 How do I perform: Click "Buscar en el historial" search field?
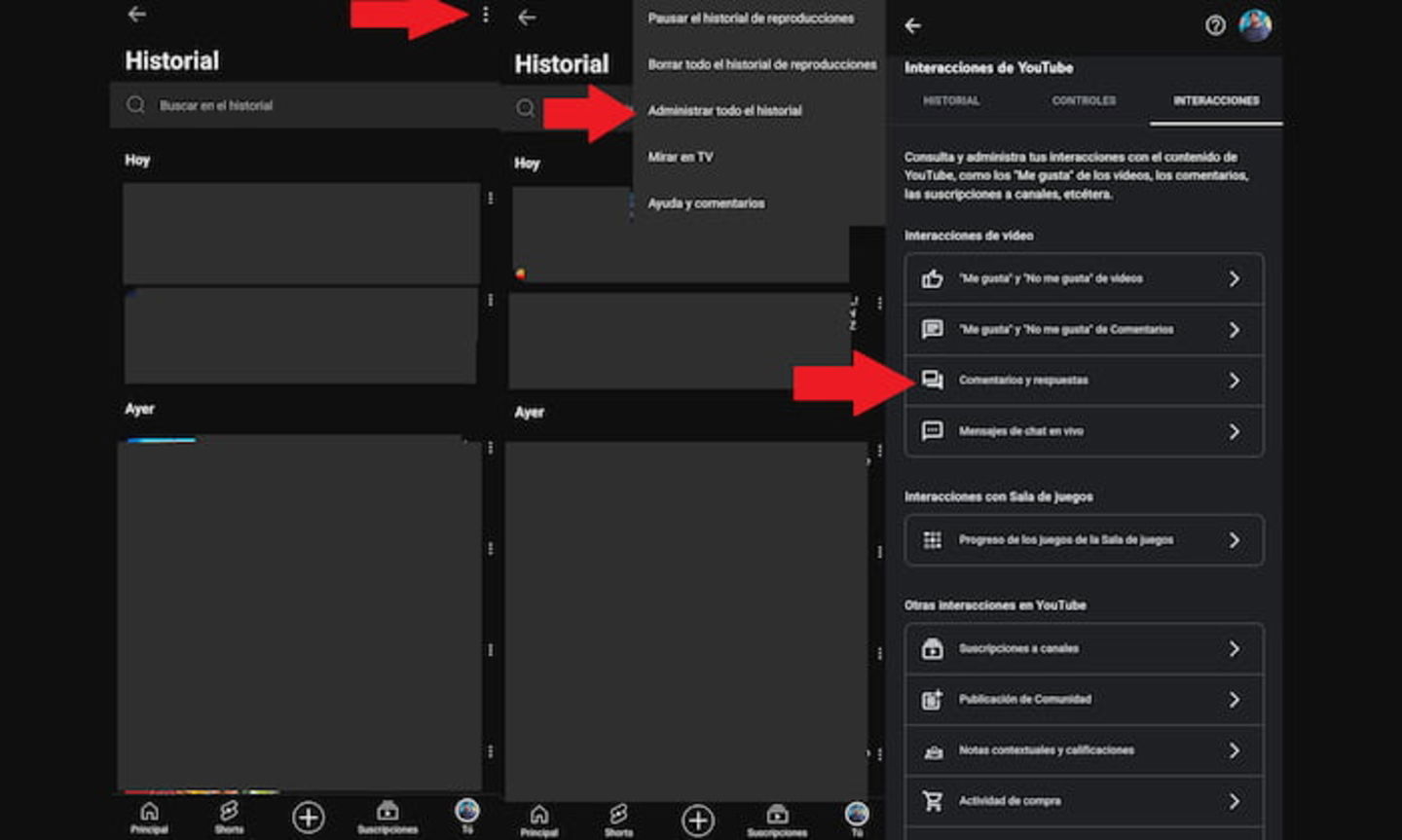point(305,105)
